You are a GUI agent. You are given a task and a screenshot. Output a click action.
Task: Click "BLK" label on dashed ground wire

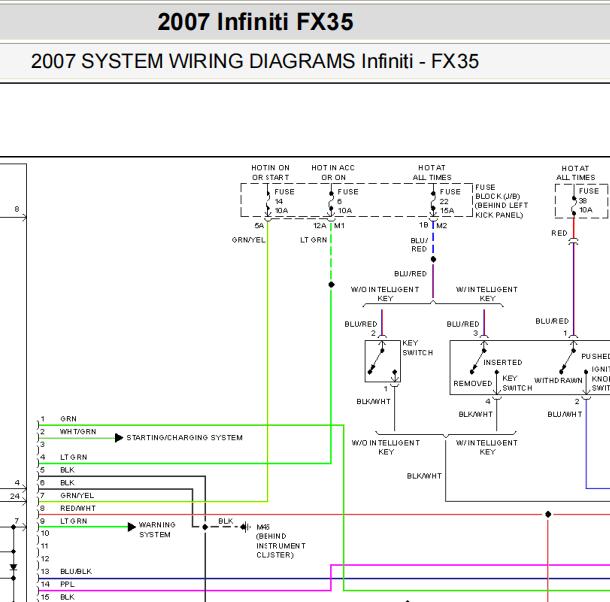[x=226, y=521]
